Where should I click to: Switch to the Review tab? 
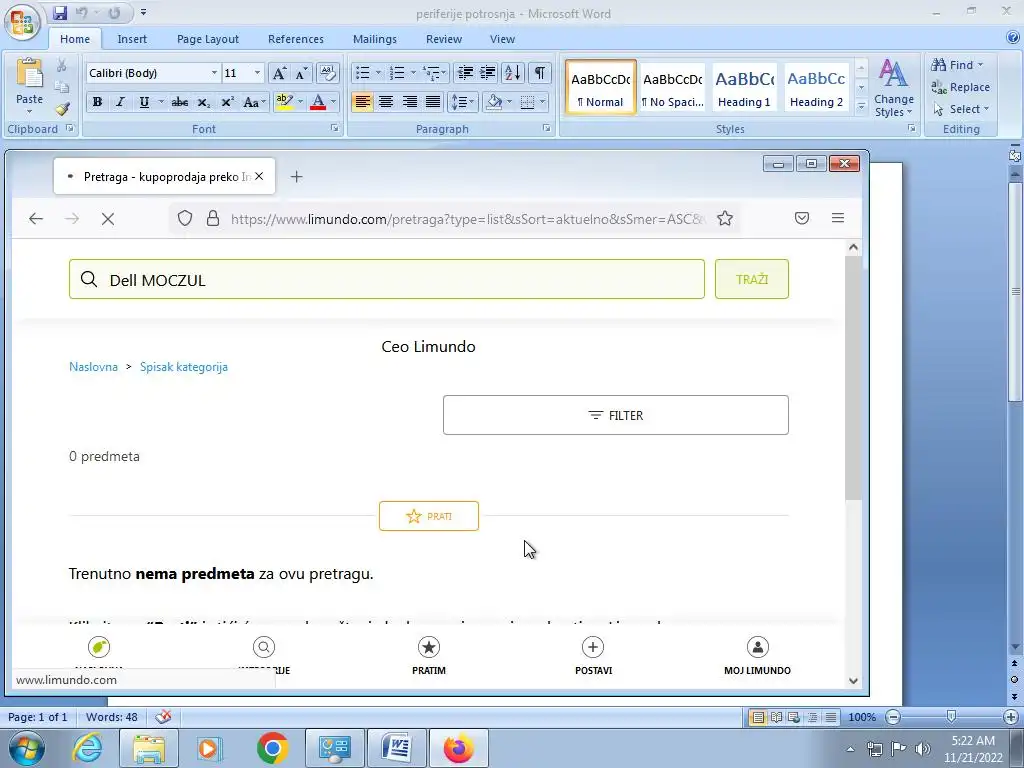[x=444, y=39]
